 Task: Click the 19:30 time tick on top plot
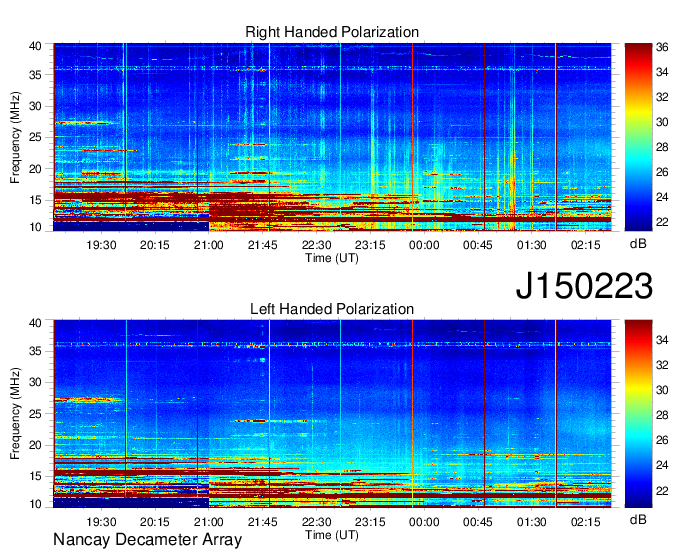[101, 245]
